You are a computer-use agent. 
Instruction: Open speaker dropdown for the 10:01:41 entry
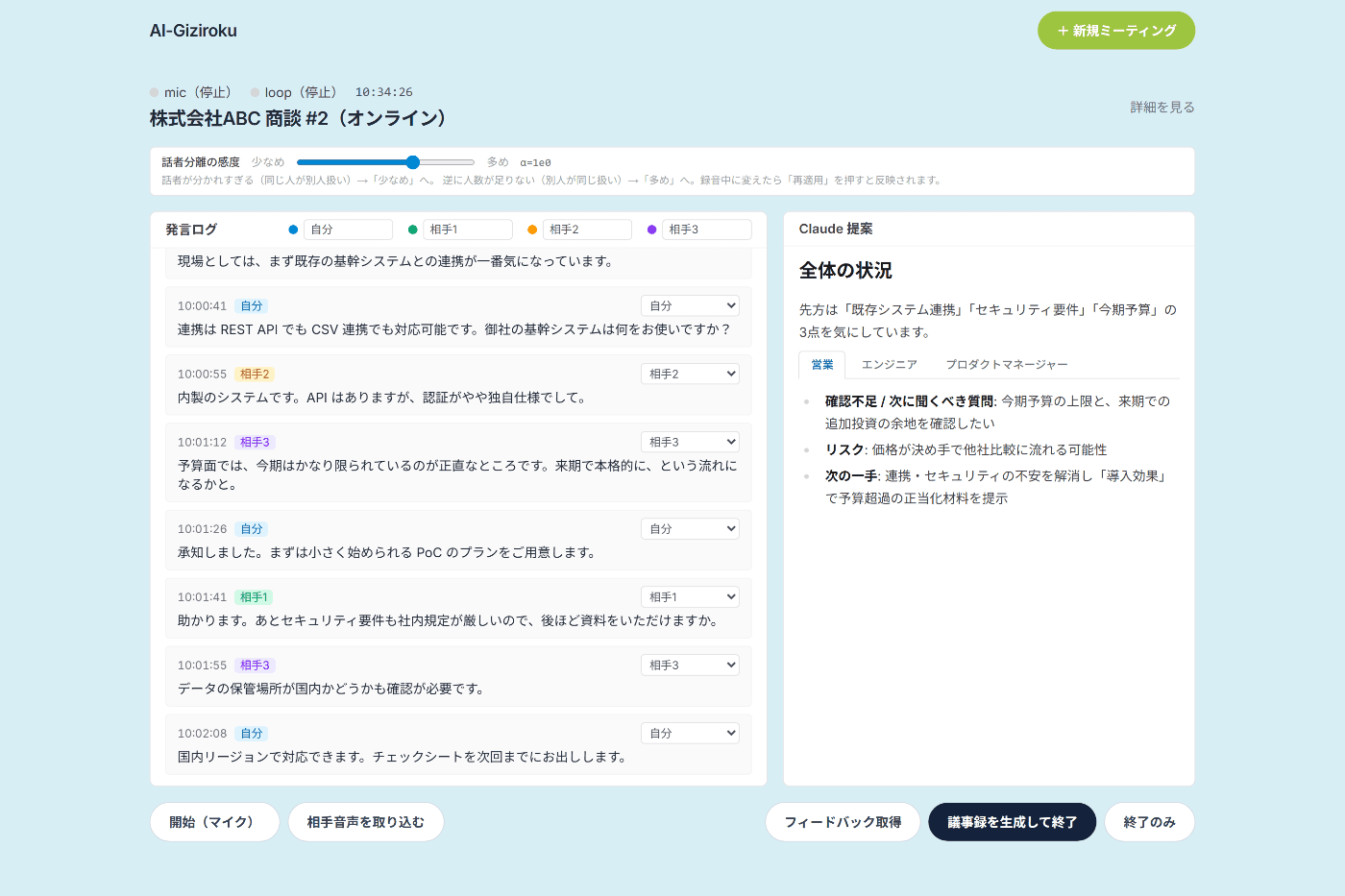click(690, 596)
